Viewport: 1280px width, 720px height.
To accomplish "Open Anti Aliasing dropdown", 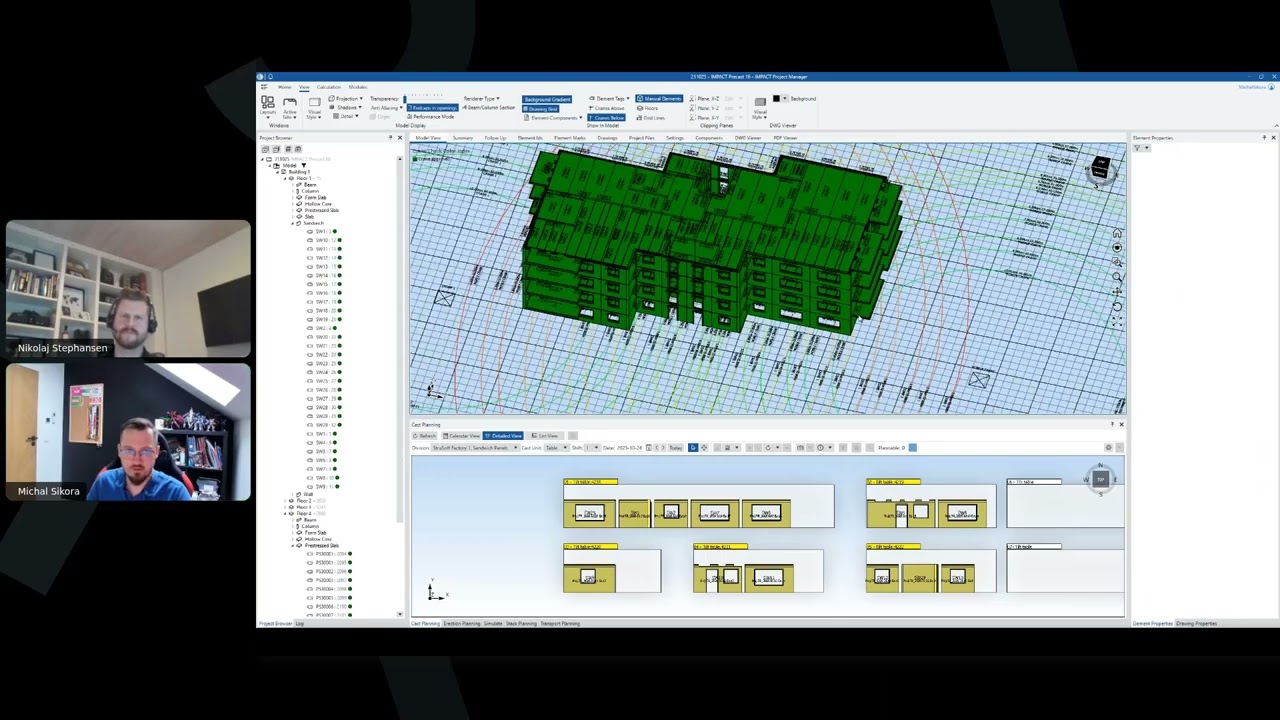I will tap(385, 107).
